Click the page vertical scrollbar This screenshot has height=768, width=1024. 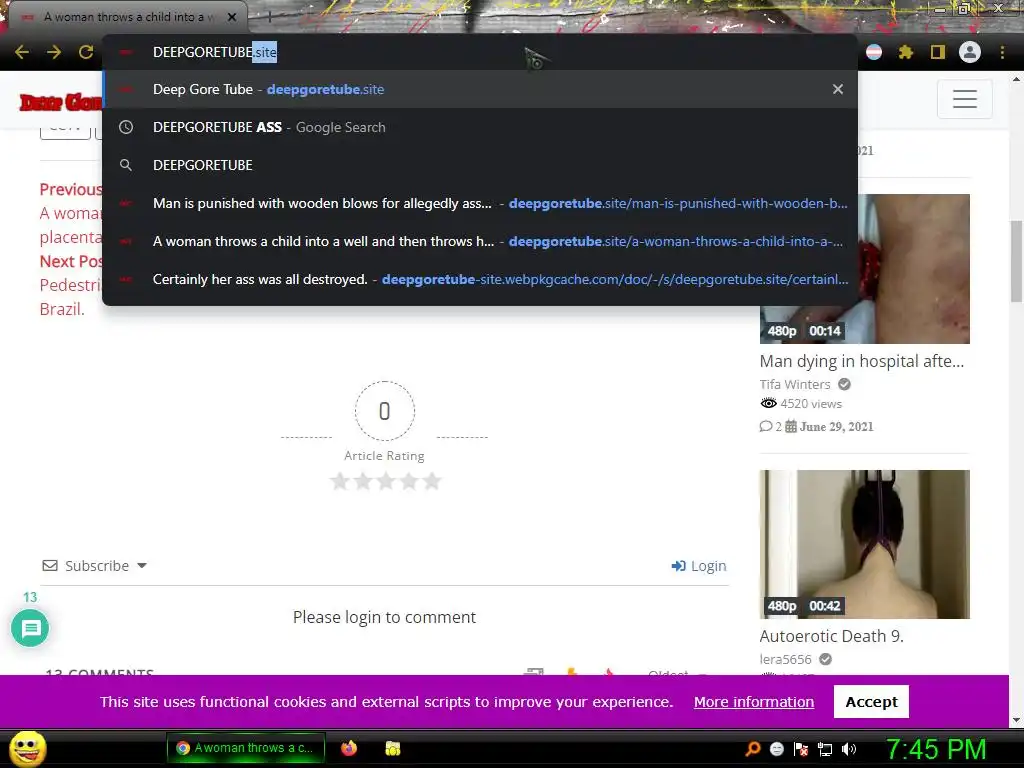click(x=1016, y=261)
